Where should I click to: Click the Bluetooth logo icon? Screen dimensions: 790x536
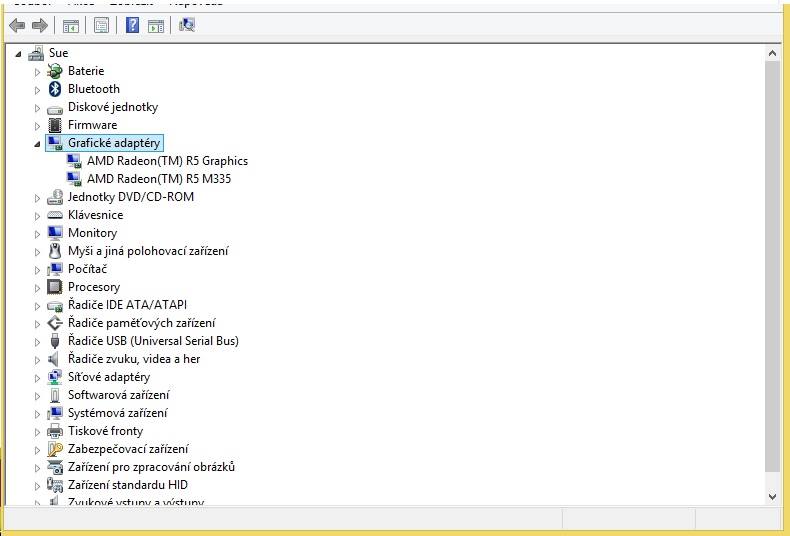click(x=54, y=89)
